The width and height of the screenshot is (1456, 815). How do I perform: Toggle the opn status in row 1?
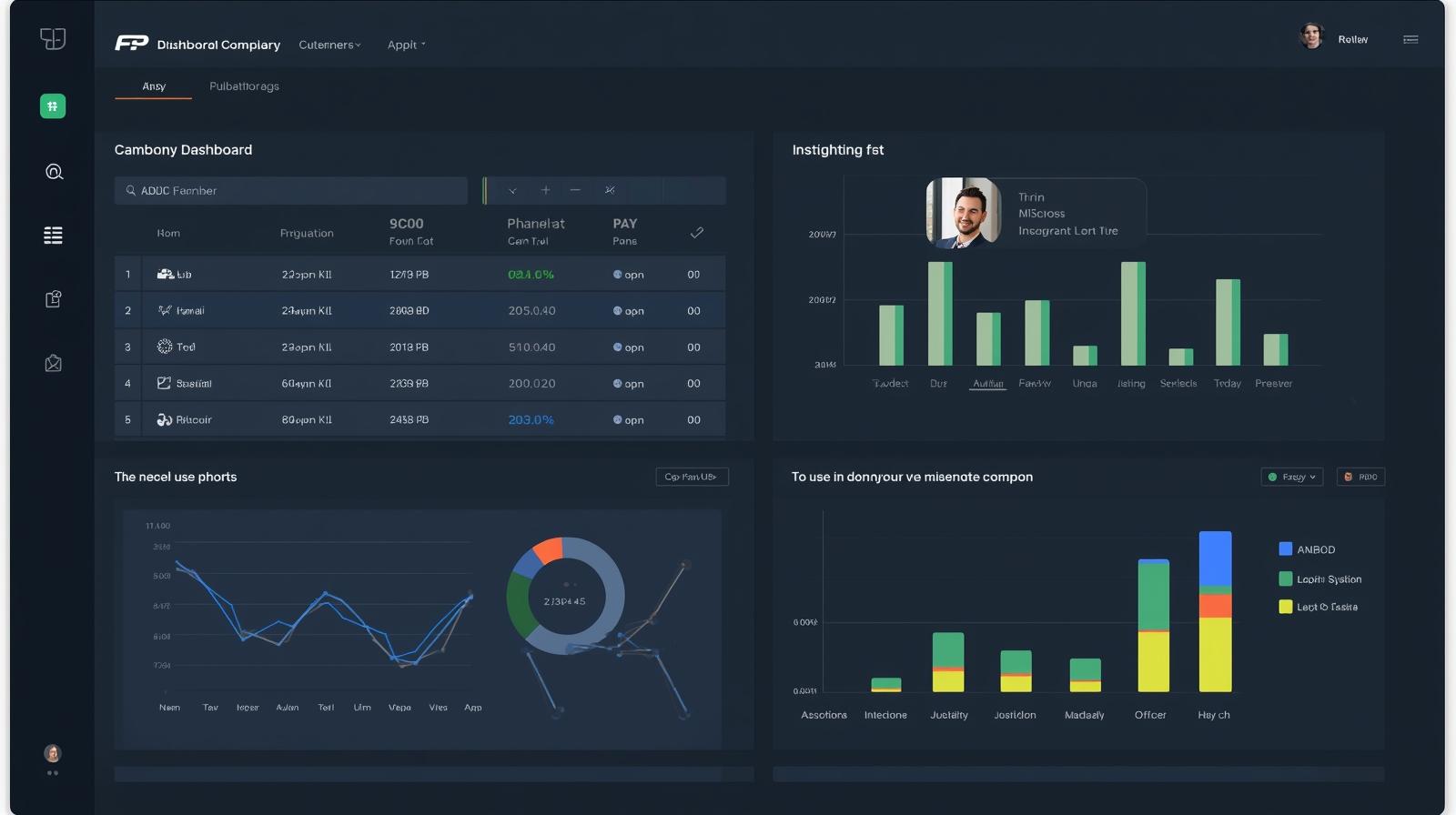(x=628, y=275)
